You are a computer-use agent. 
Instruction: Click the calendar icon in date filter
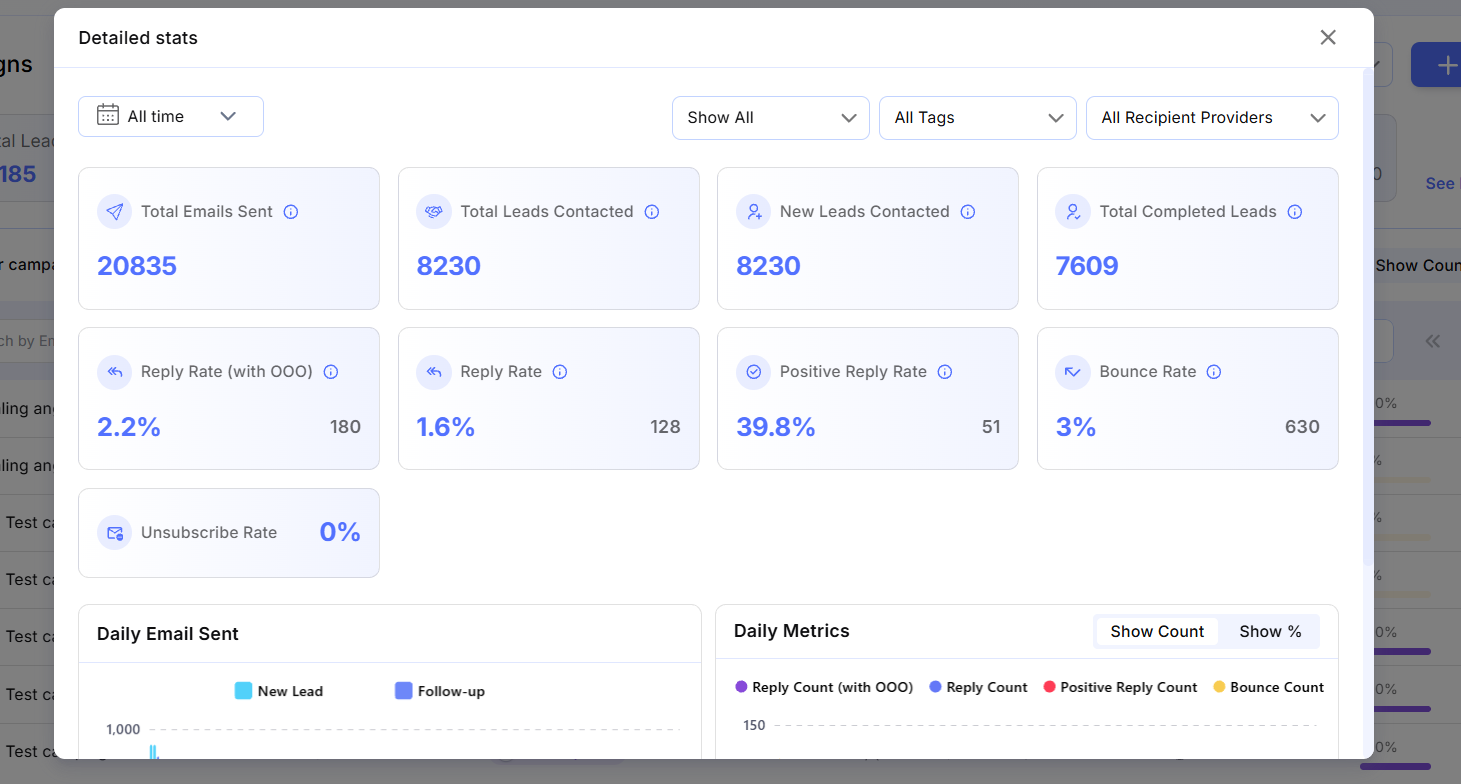click(x=108, y=115)
